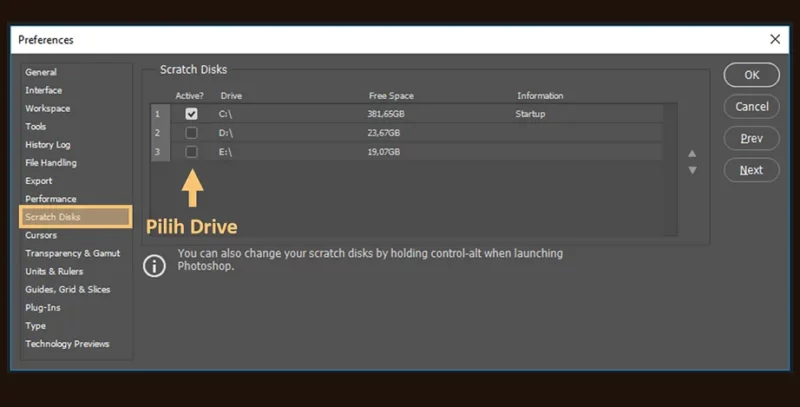Click the D:\ drive name
The width and height of the screenshot is (800, 407).
pos(226,133)
